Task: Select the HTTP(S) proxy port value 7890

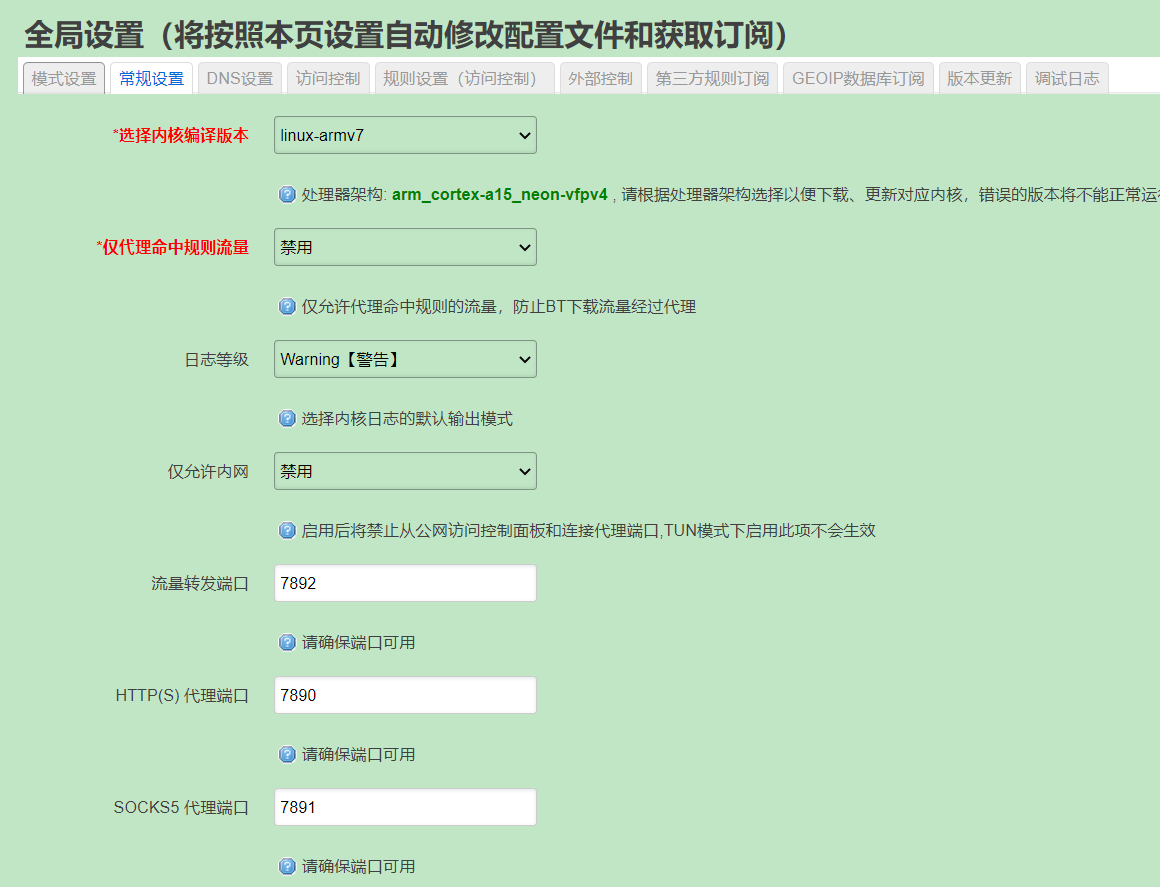Action: [405, 695]
